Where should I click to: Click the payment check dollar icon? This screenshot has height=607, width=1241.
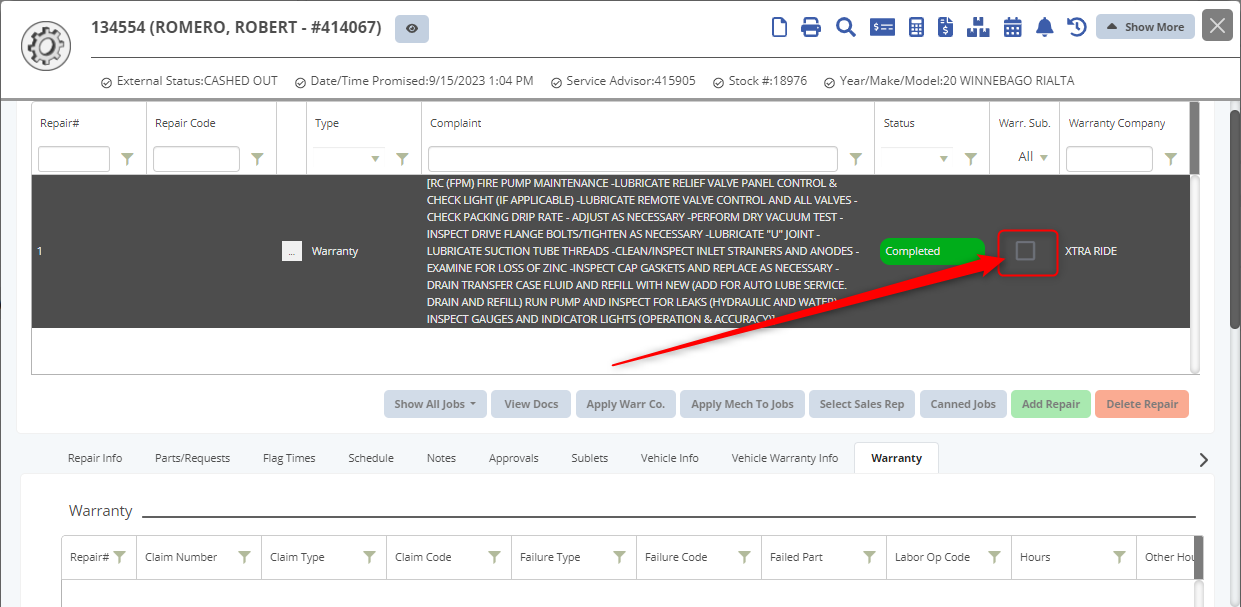pos(882,27)
